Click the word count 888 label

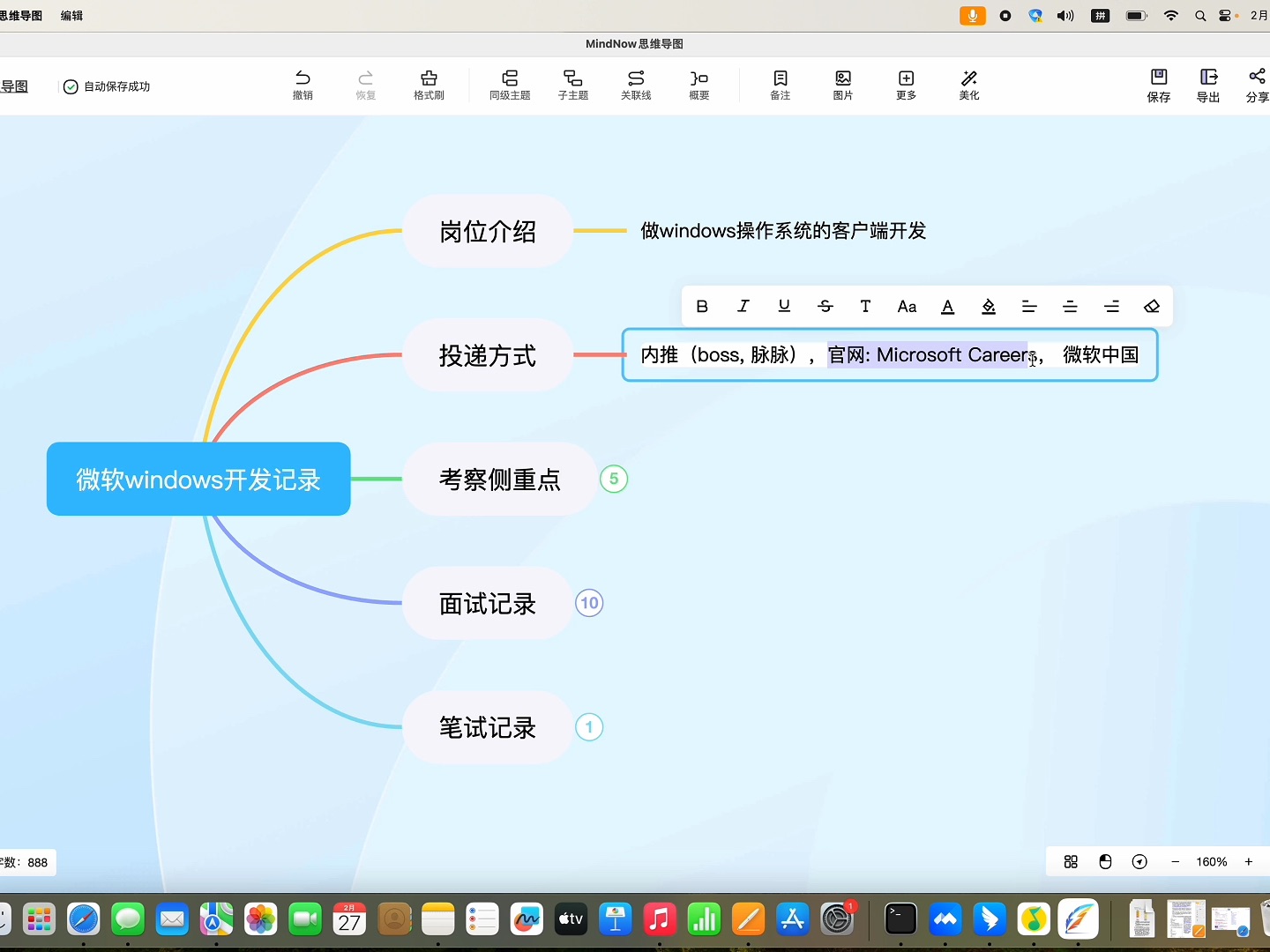coord(26,862)
